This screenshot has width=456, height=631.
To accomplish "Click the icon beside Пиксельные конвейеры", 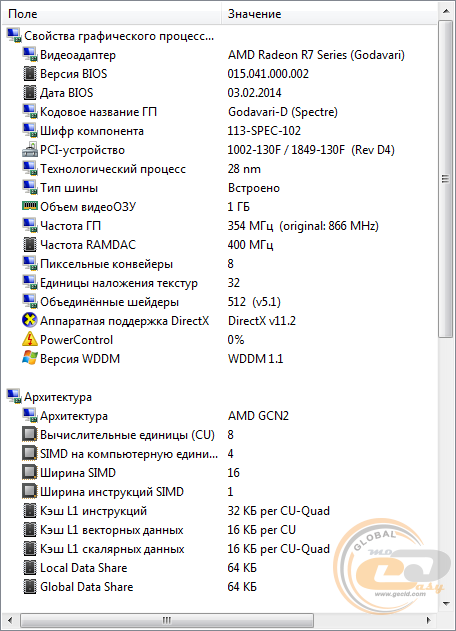I will [x=30, y=264].
